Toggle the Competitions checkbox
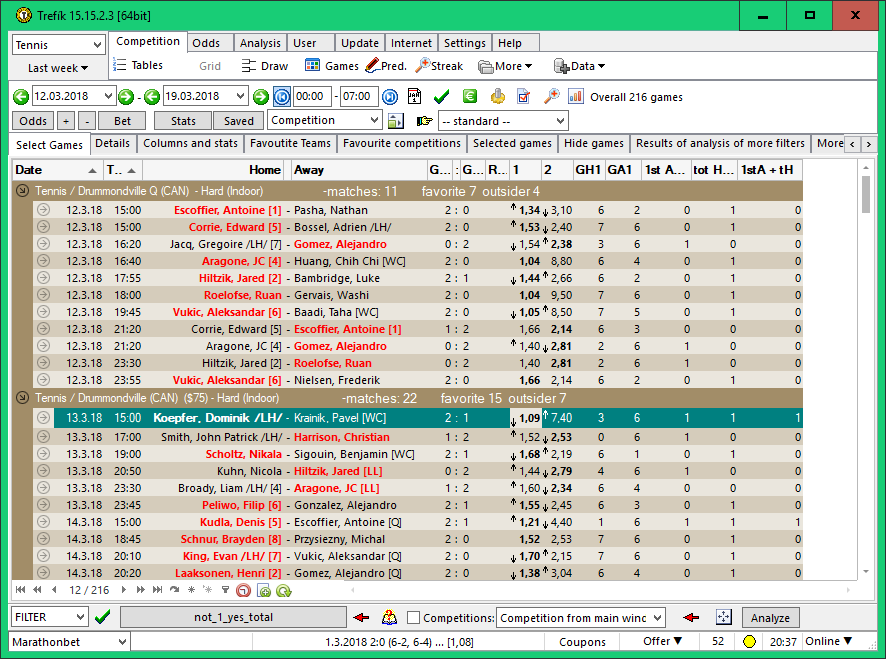This screenshot has width=886, height=659. point(414,618)
